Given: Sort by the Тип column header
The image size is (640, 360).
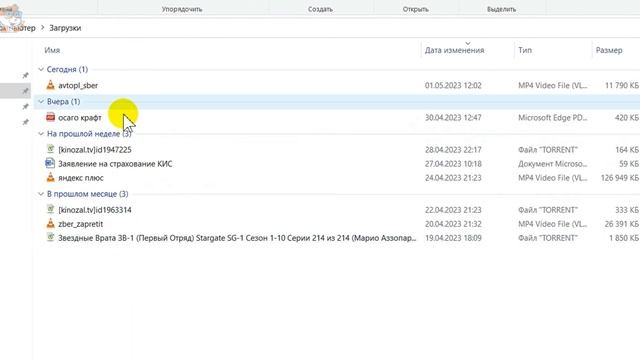Looking at the screenshot, I should coord(525,50).
